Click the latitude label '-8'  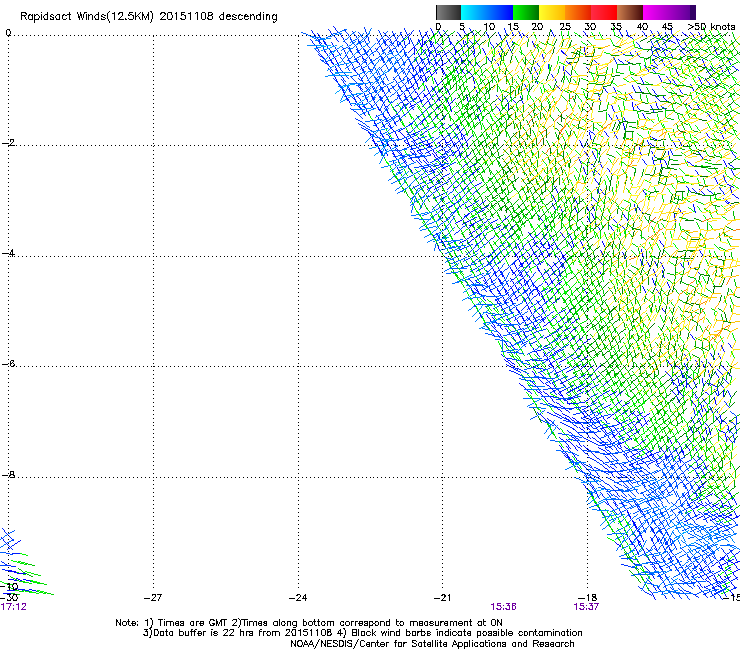coord(8,474)
